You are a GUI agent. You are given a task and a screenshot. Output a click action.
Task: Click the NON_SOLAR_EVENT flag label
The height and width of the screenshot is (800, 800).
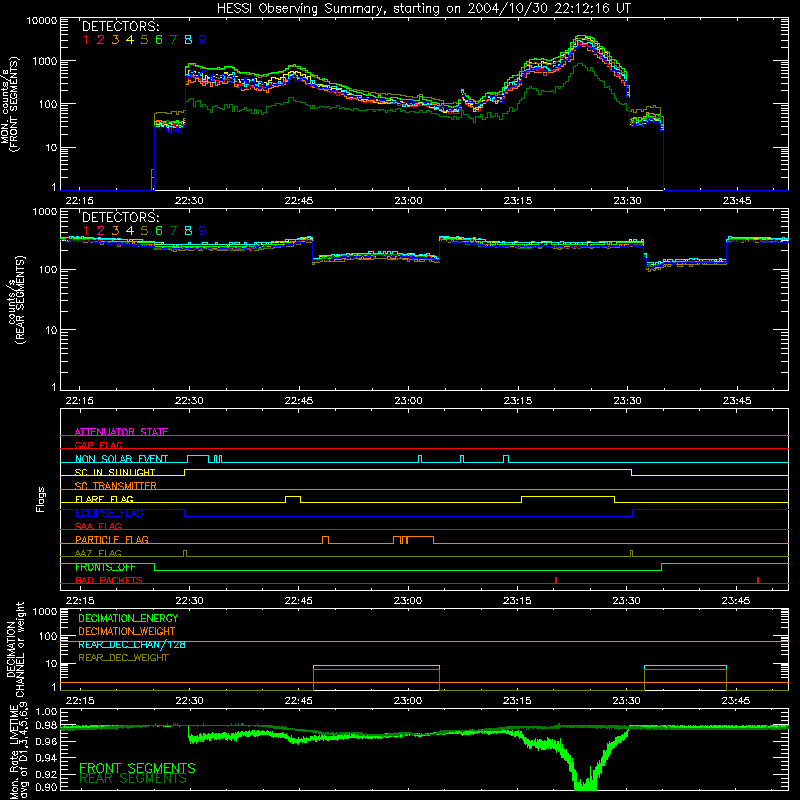pyautogui.click(x=121, y=459)
